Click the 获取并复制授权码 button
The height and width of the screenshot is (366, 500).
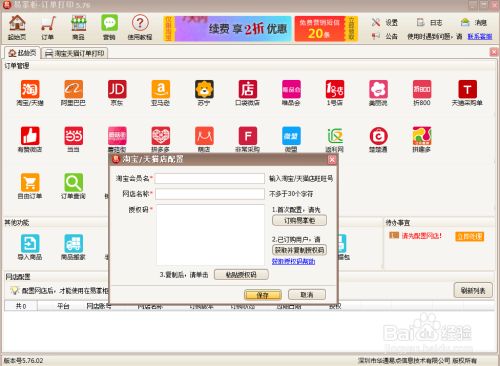point(299,250)
